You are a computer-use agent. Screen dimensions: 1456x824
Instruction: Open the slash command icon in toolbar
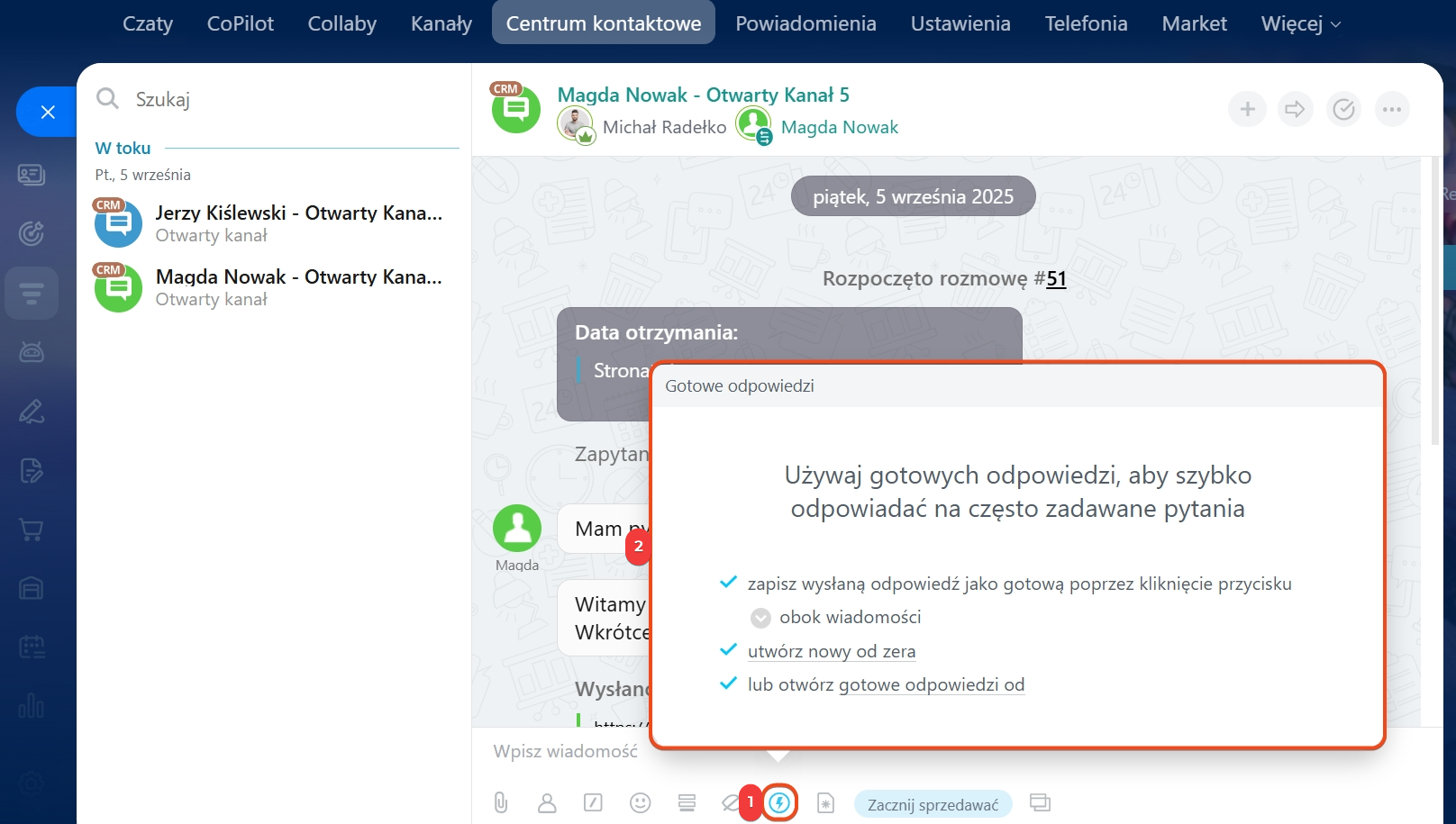point(593,802)
